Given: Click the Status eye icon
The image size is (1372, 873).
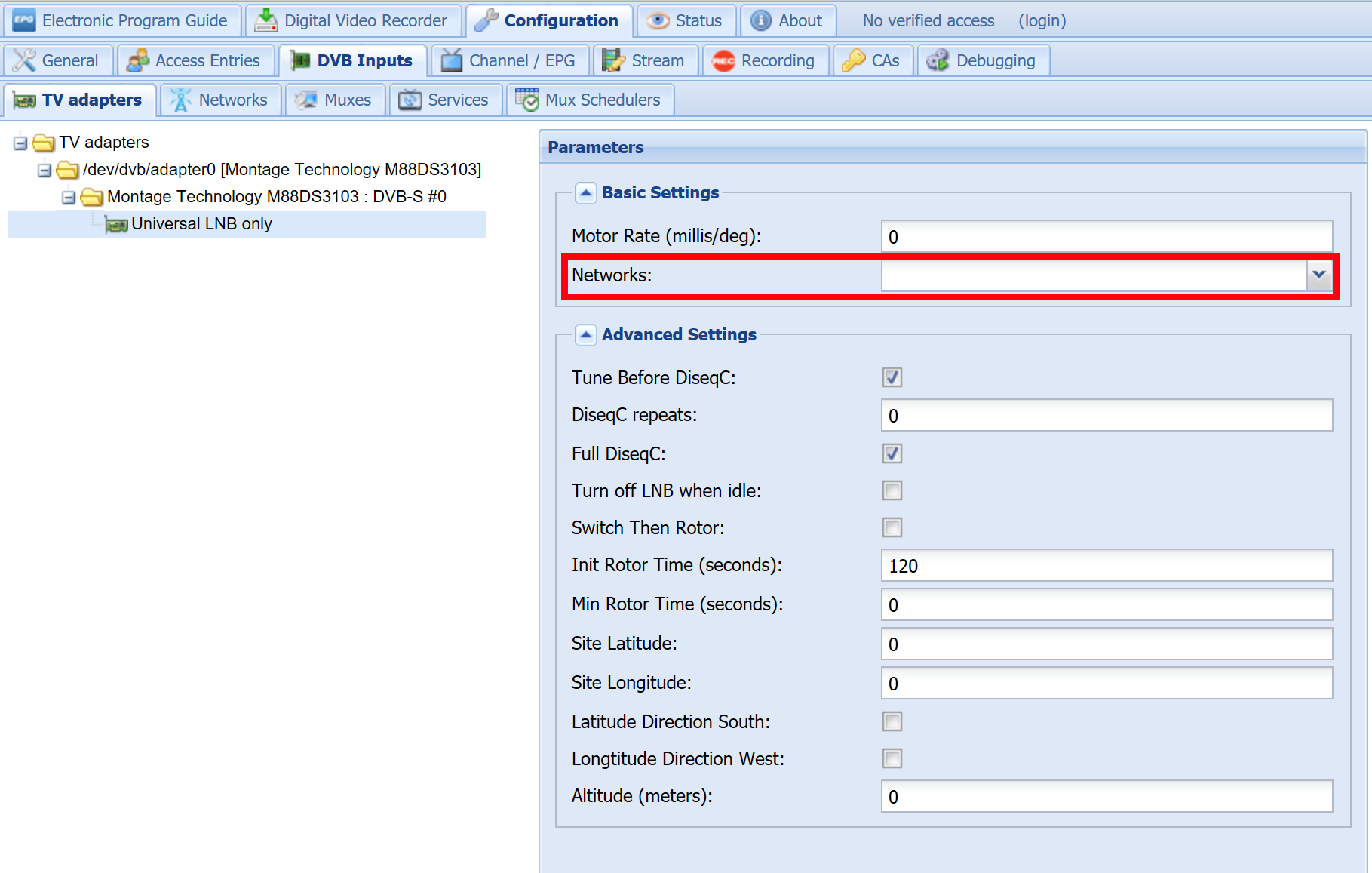Looking at the screenshot, I should (658, 20).
